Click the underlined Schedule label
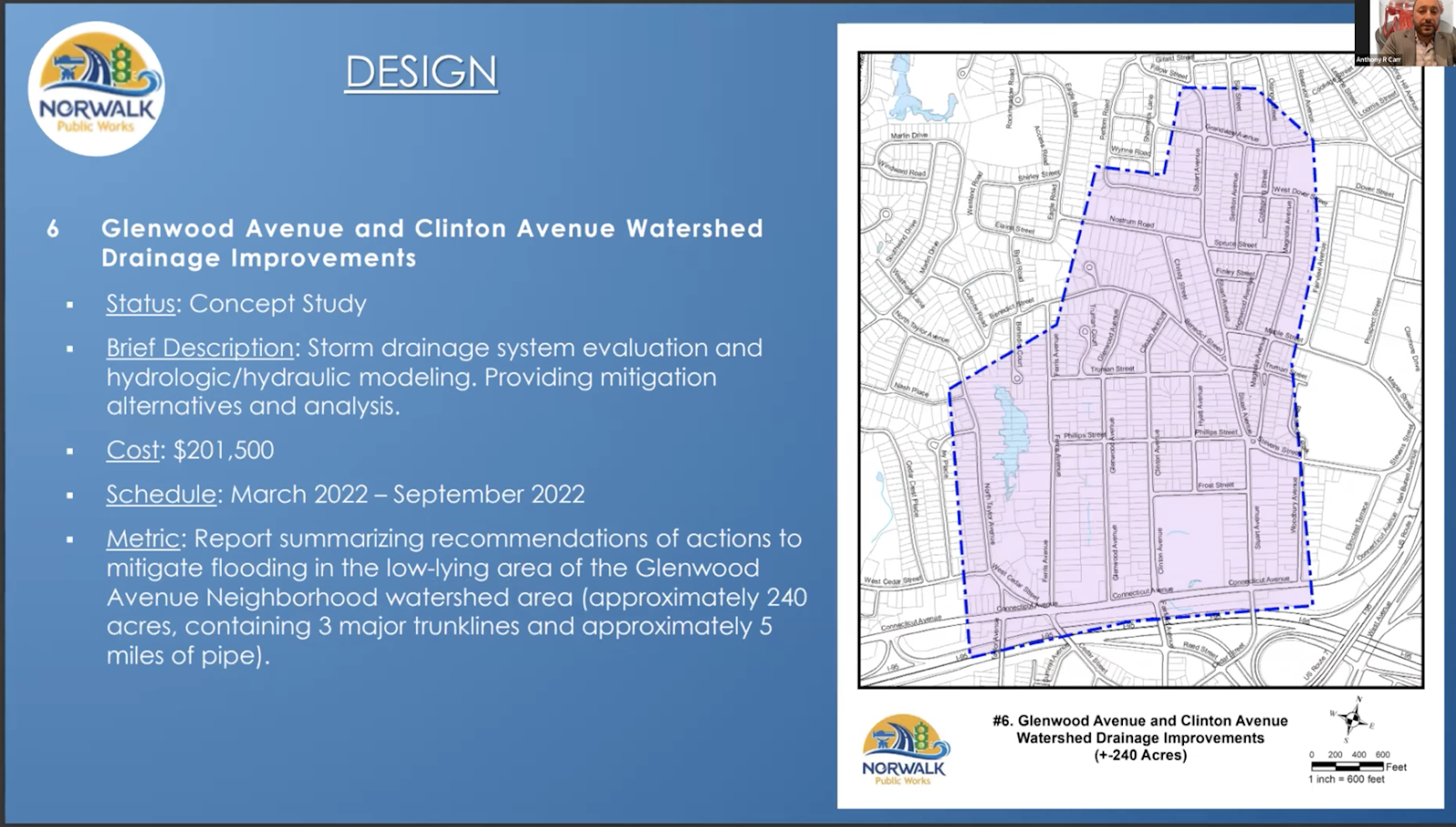The height and width of the screenshot is (827, 1456). [161, 494]
